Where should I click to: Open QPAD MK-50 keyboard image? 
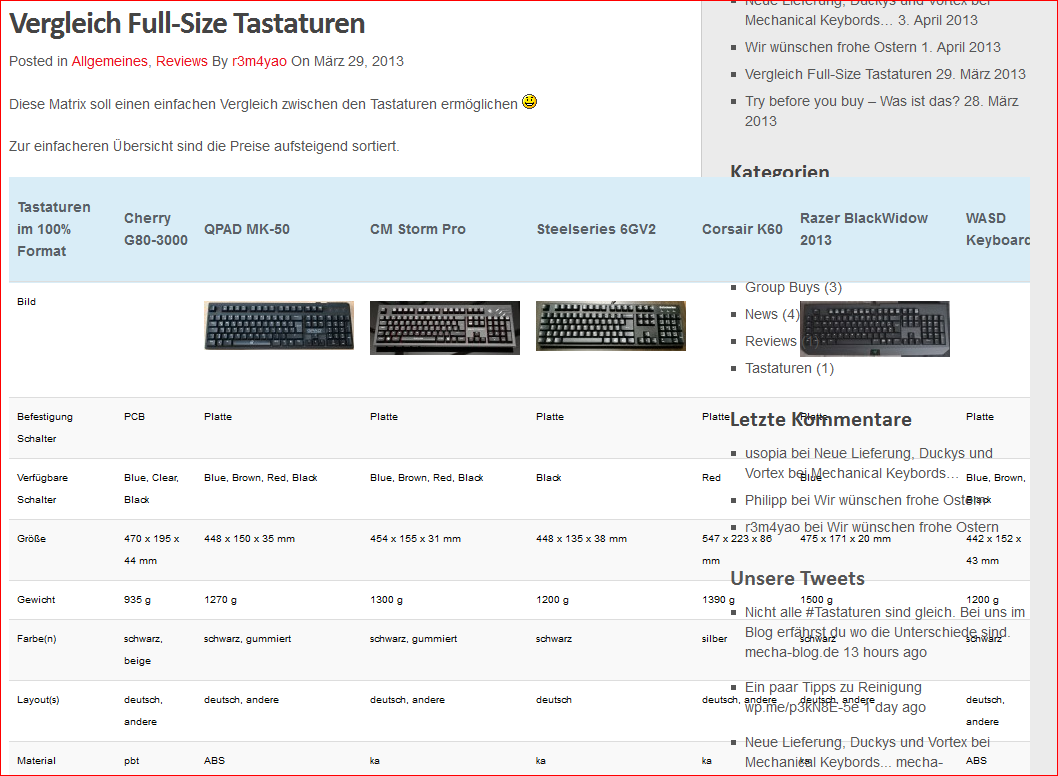pyautogui.click(x=279, y=326)
